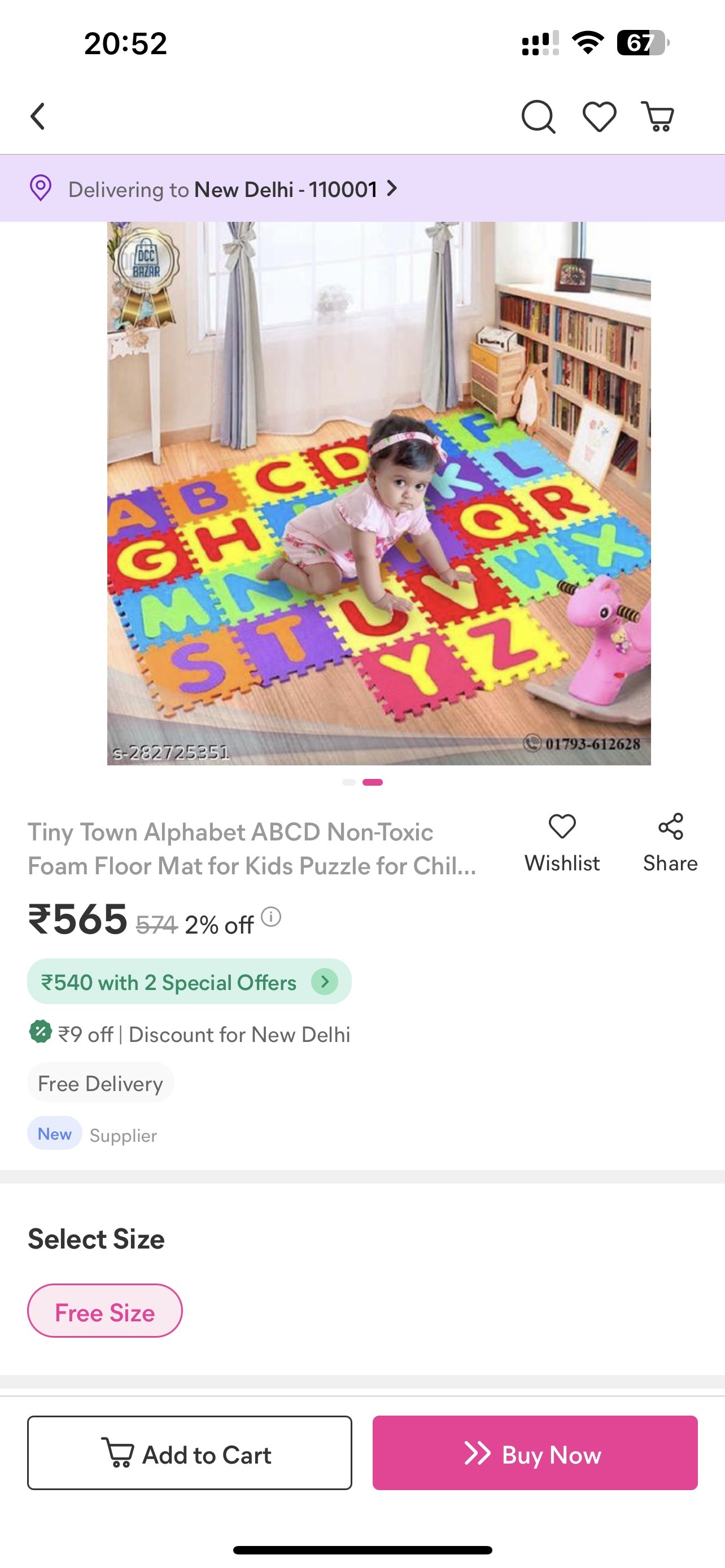This screenshot has width=725, height=1568.
Task: Tap the purple location pin icon
Action: 41,188
